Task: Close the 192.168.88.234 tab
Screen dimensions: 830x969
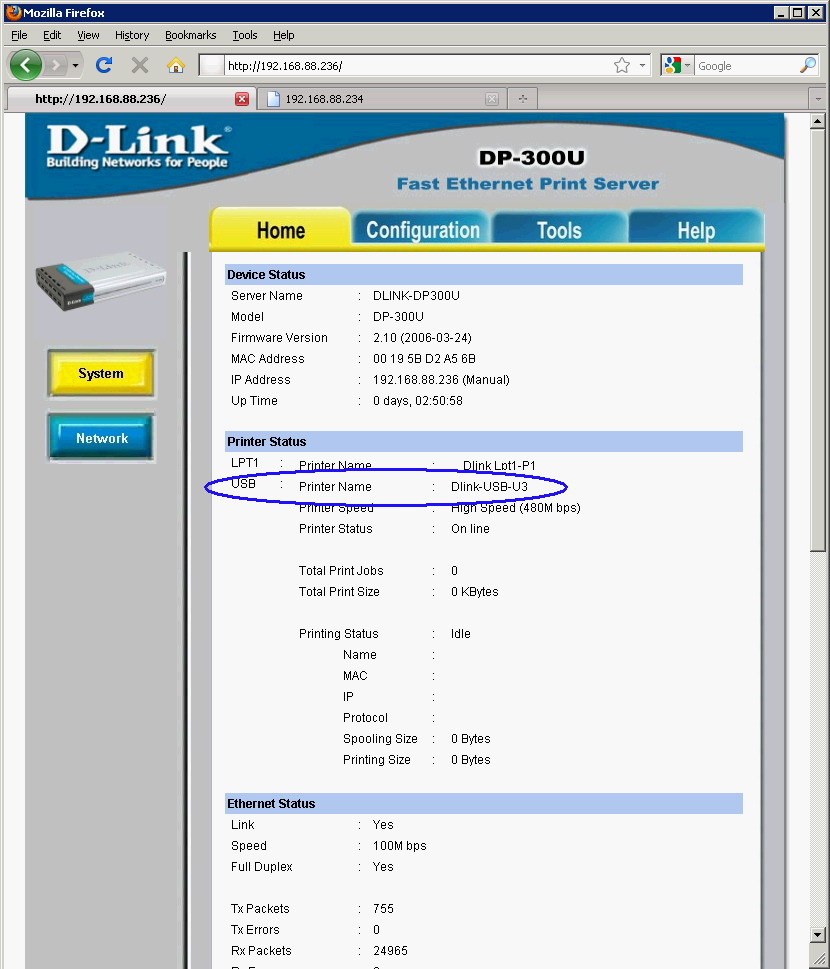Action: point(492,99)
